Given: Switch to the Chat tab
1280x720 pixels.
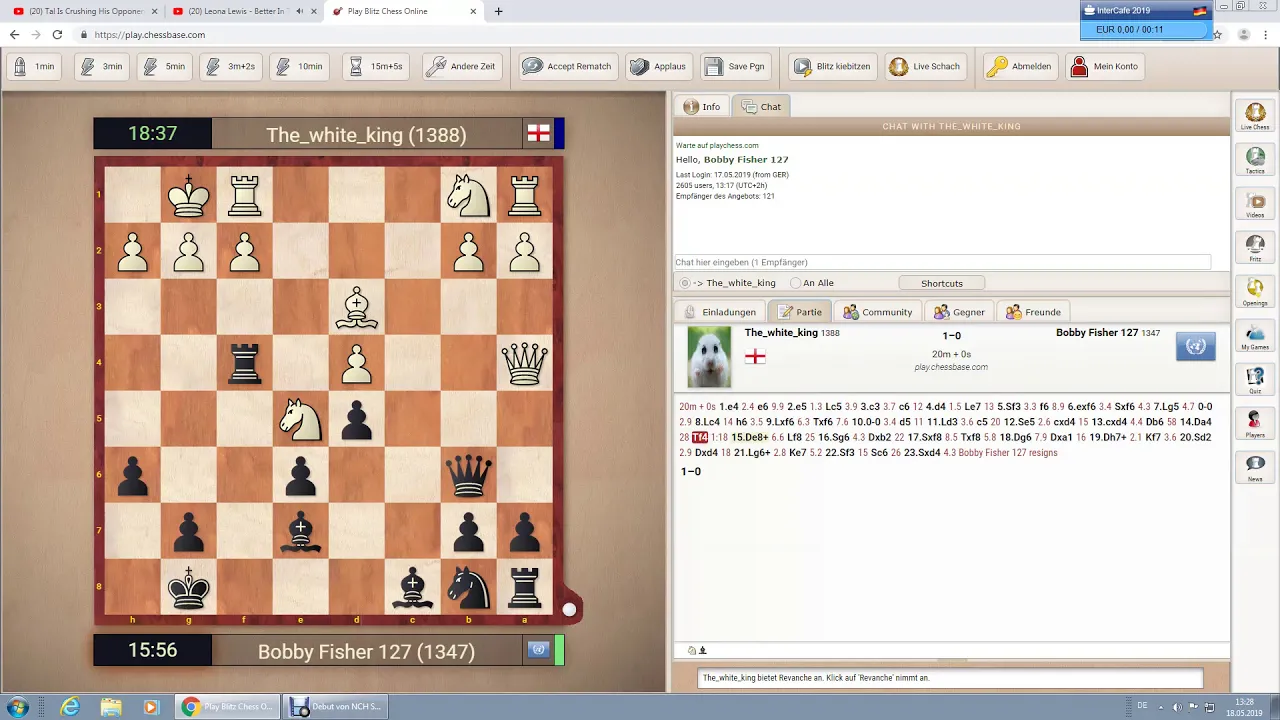Looking at the screenshot, I should [x=762, y=107].
